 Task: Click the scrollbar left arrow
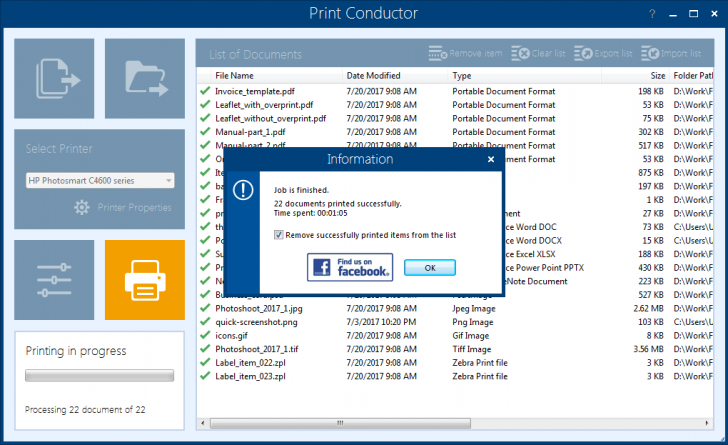pos(202,423)
